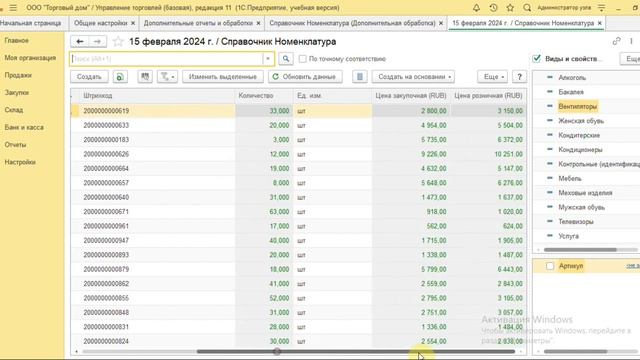Image resolution: width=640 pixels, height=360 pixels.
Task: Toggle По точному соответствию checkbox
Action: pyautogui.click(x=302, y=59)
